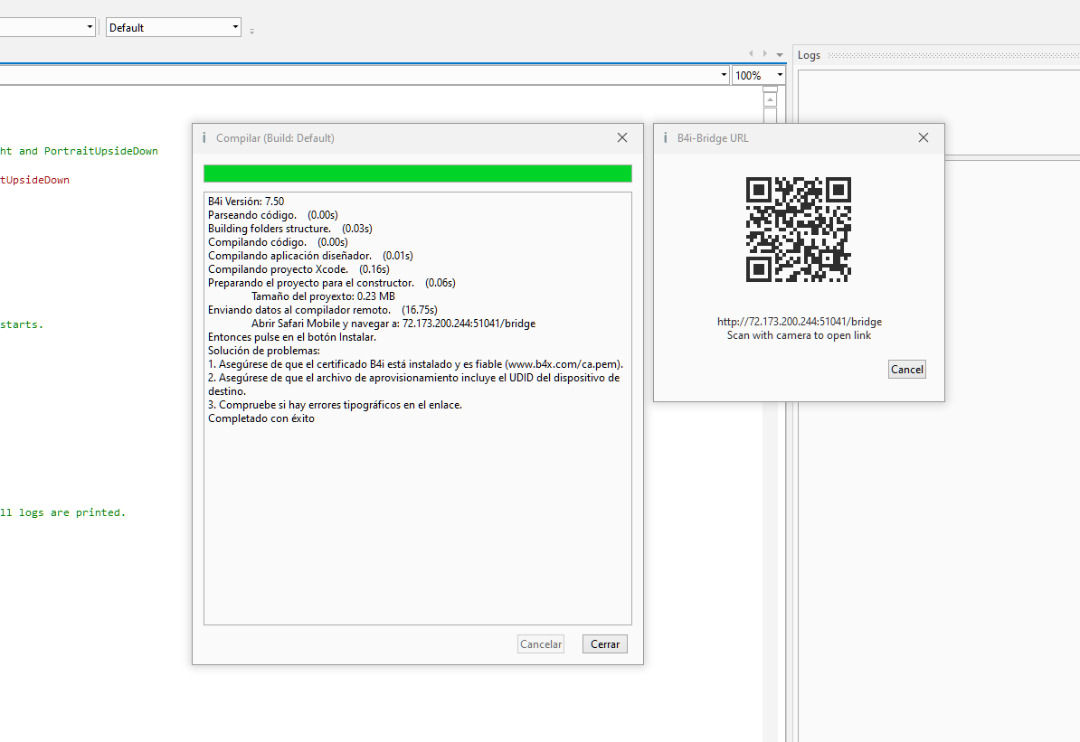Click 'Compilando aplicación diseñador.' log line
The image size is (1080, 742).
[x=310, y=256]
